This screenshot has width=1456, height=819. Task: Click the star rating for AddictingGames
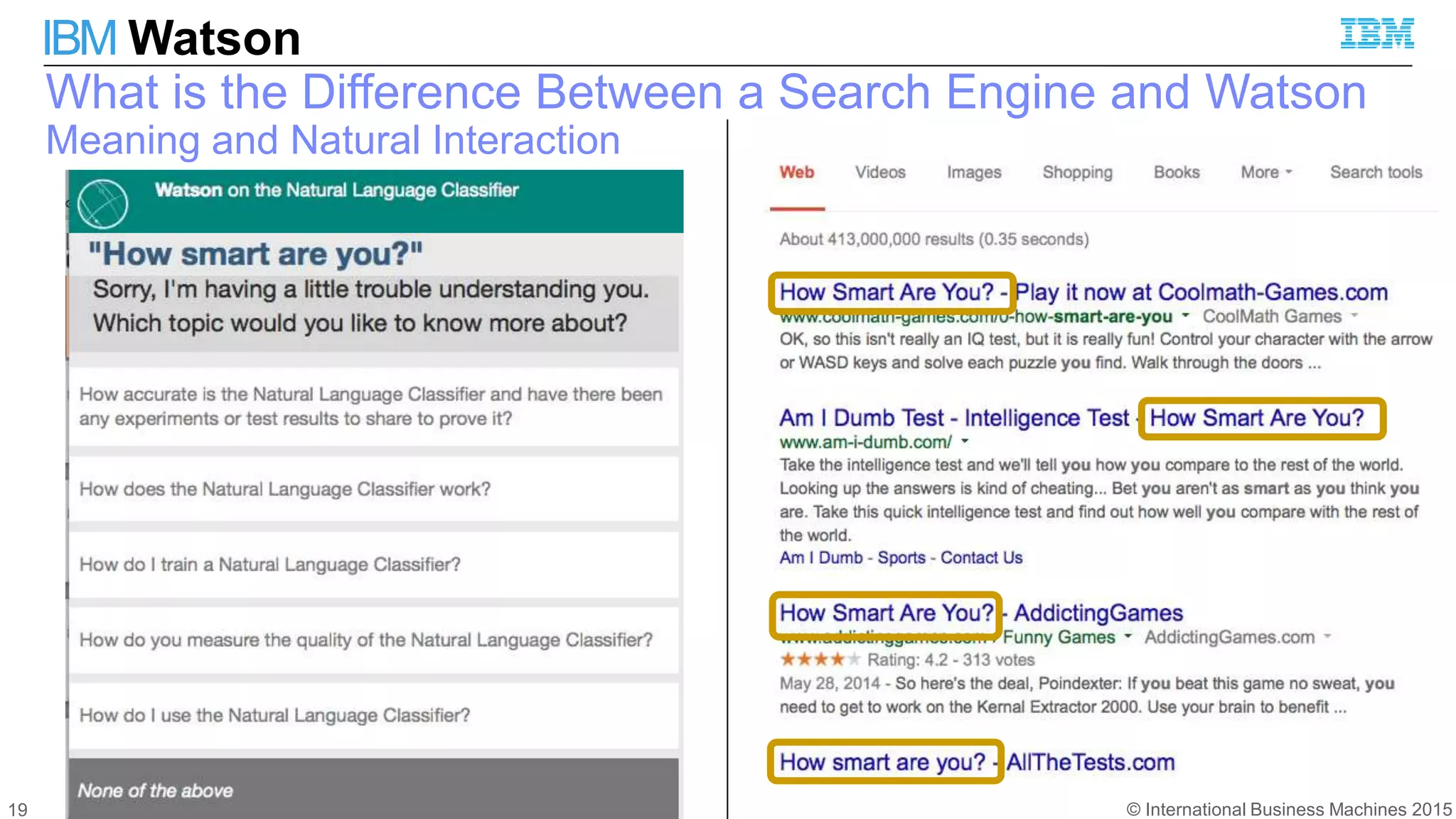(820, 659)
